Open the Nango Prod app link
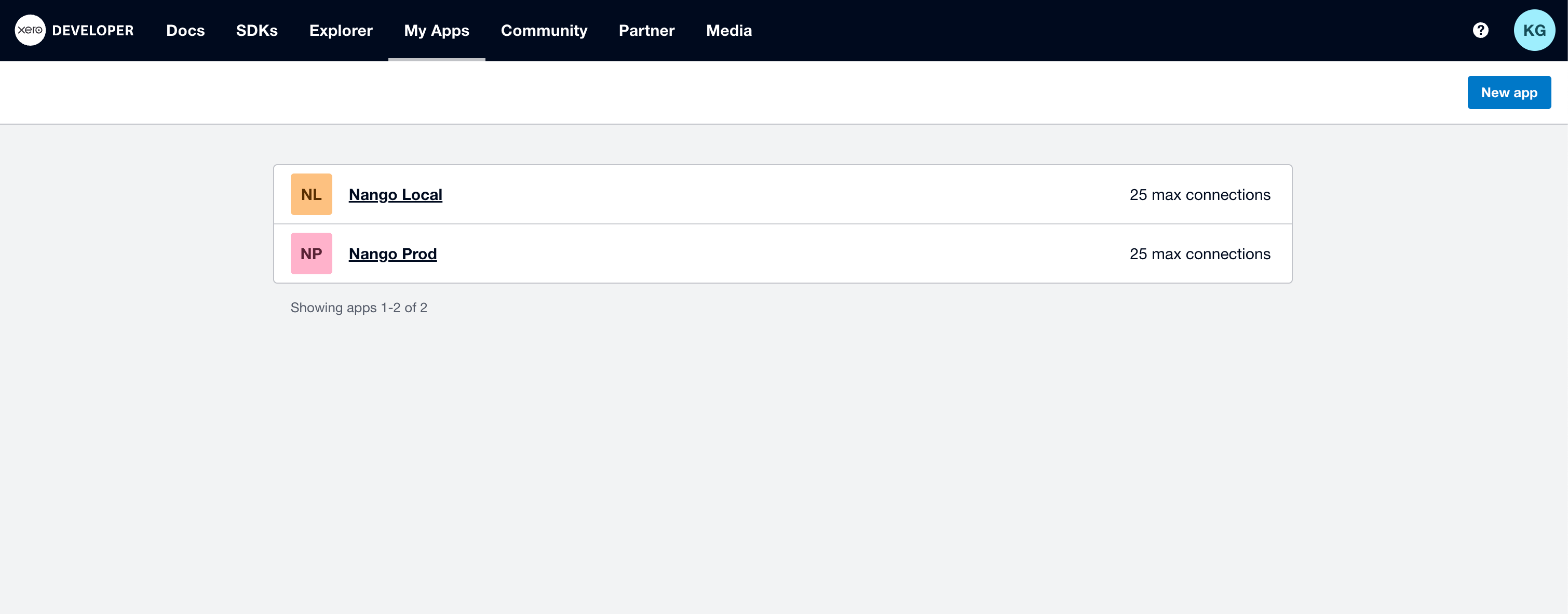The image size is (1568, 614). coord(393,254)
